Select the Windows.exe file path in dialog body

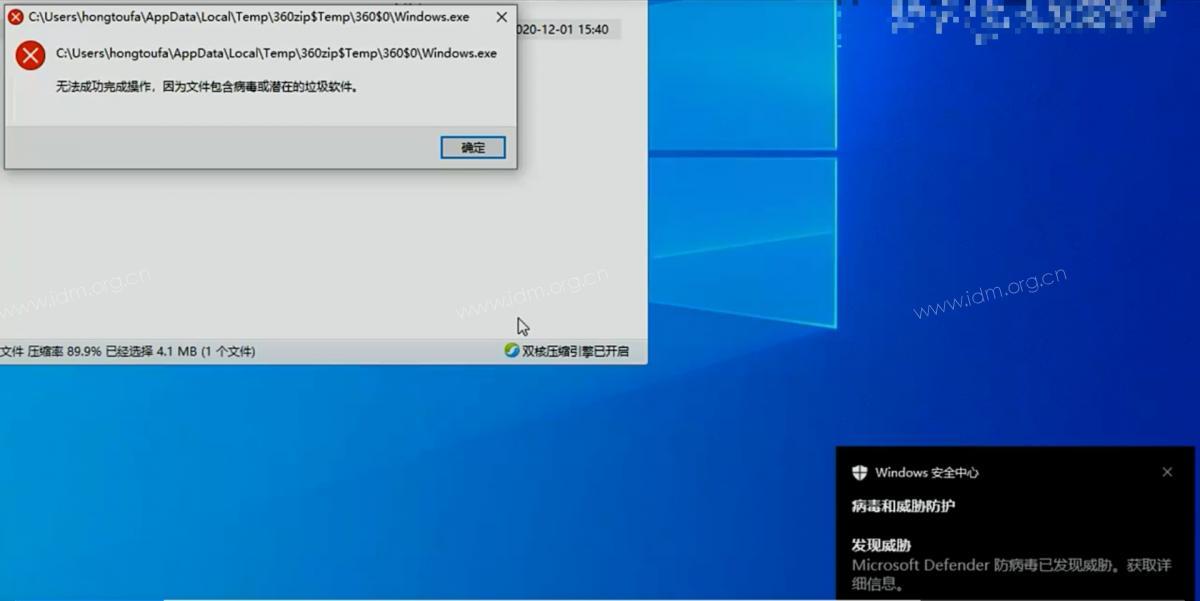276,53
